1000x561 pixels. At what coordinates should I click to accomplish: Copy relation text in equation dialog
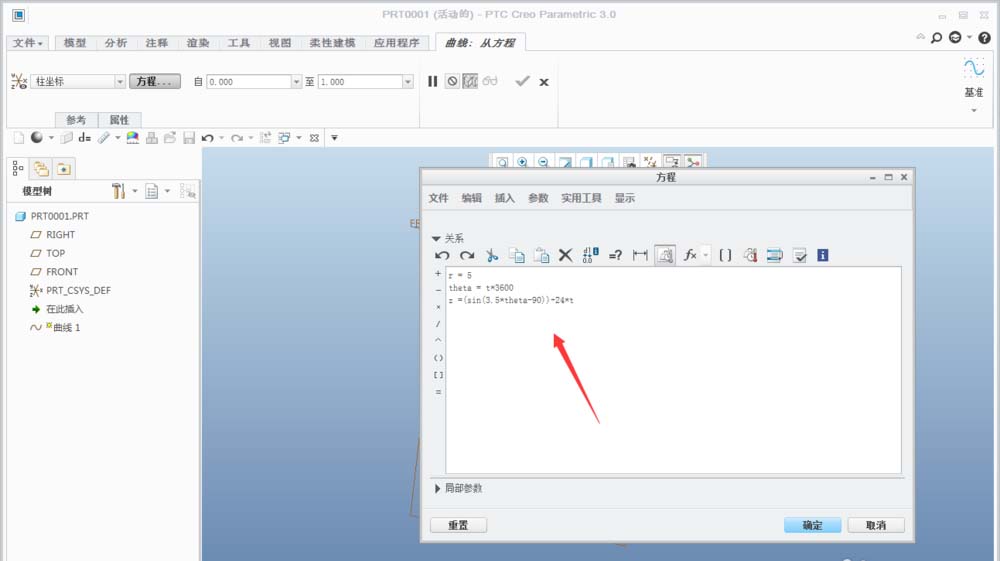click(x=517, y=256)
